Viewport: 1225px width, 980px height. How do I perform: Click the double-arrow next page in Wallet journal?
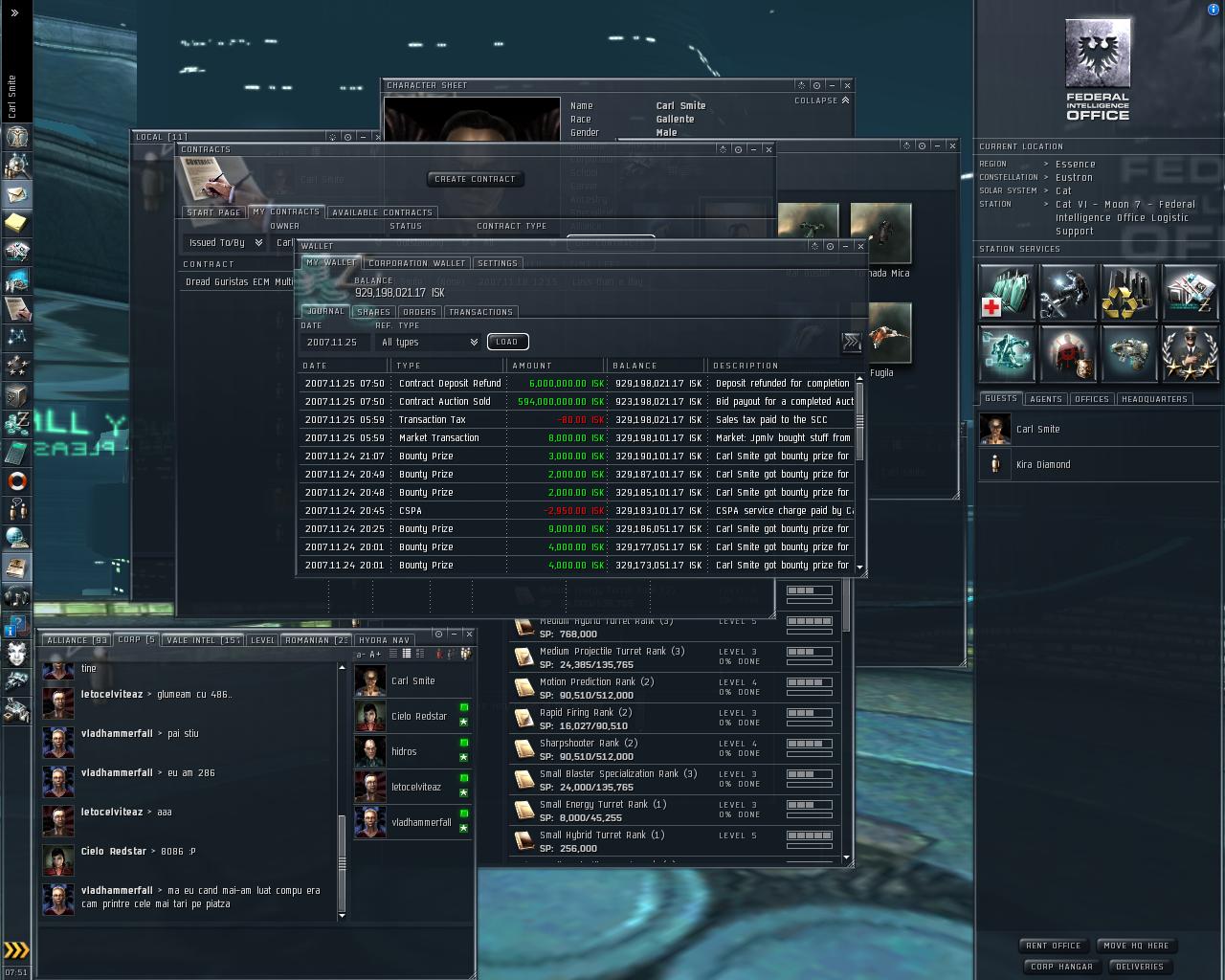(x=851, y=342)
